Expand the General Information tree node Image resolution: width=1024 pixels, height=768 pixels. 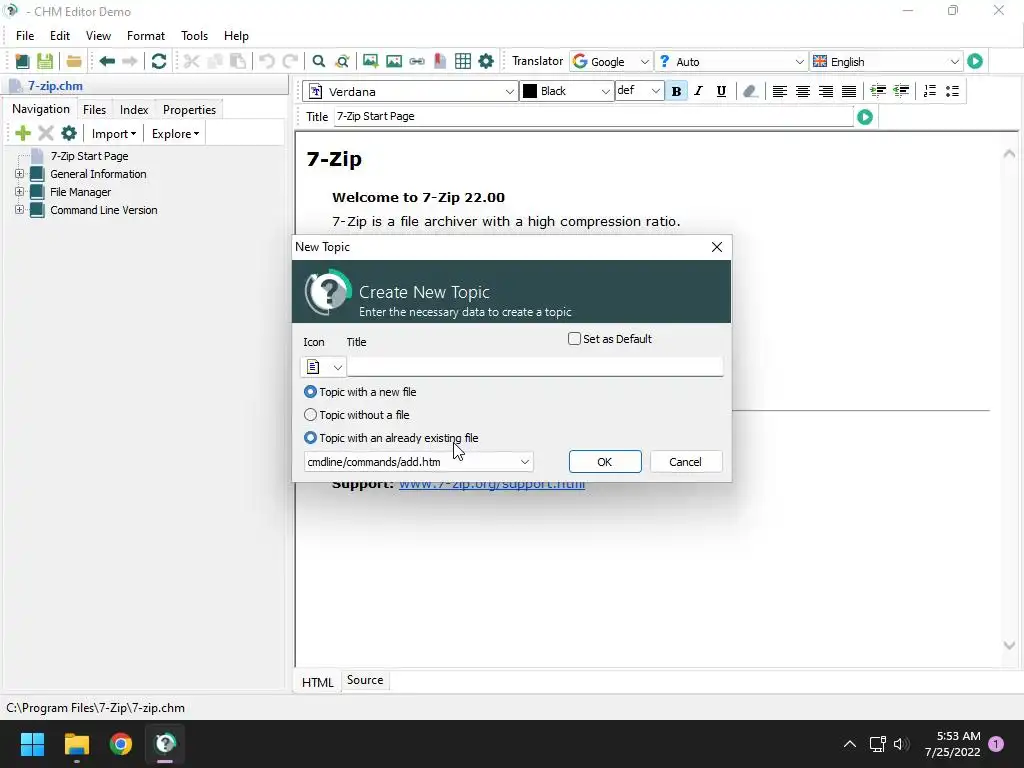pyautogui.click(x=20, y=174)
